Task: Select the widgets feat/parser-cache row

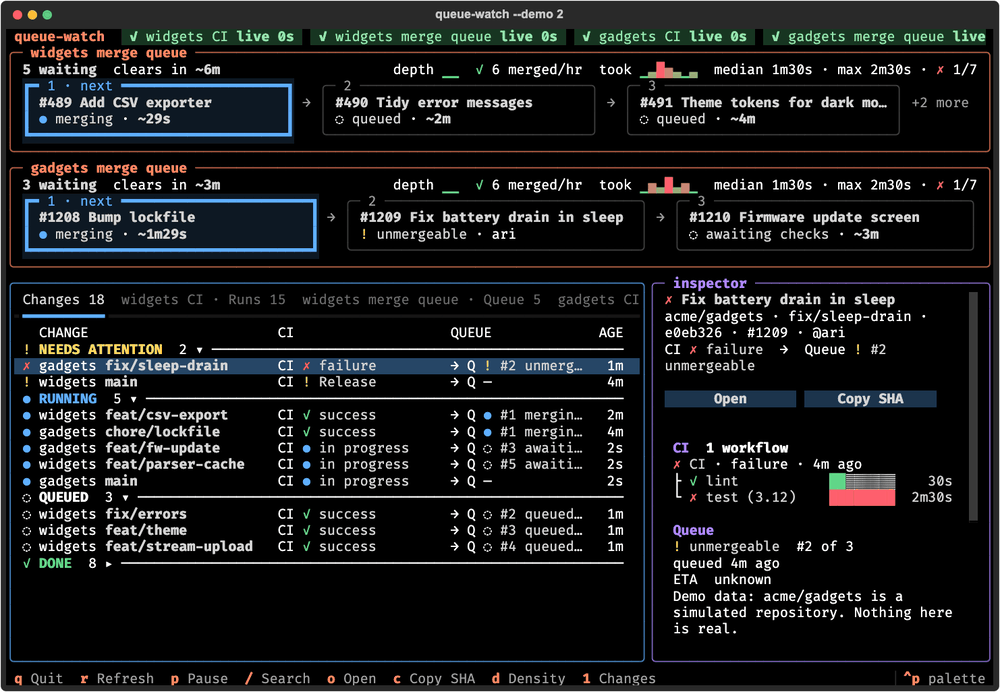Action: (x=325, y=464)
